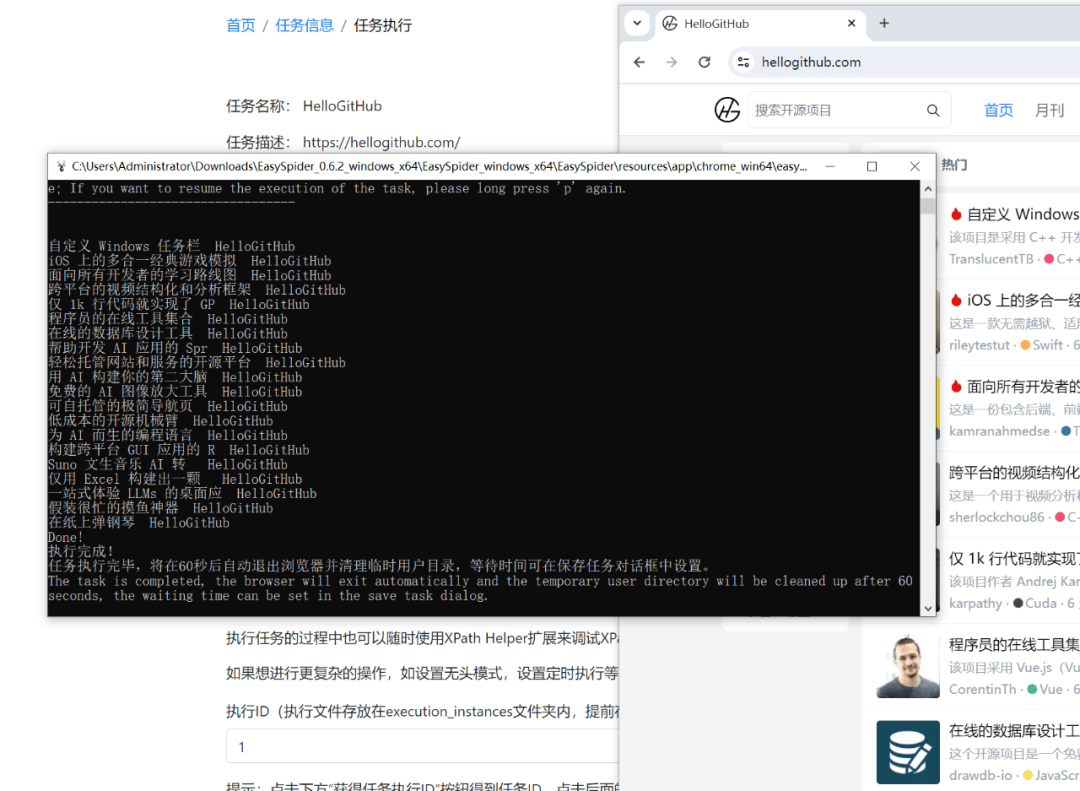The image size is (1080, 791).
Task: Click the console scrollbar up arrow
Action: 928,188
